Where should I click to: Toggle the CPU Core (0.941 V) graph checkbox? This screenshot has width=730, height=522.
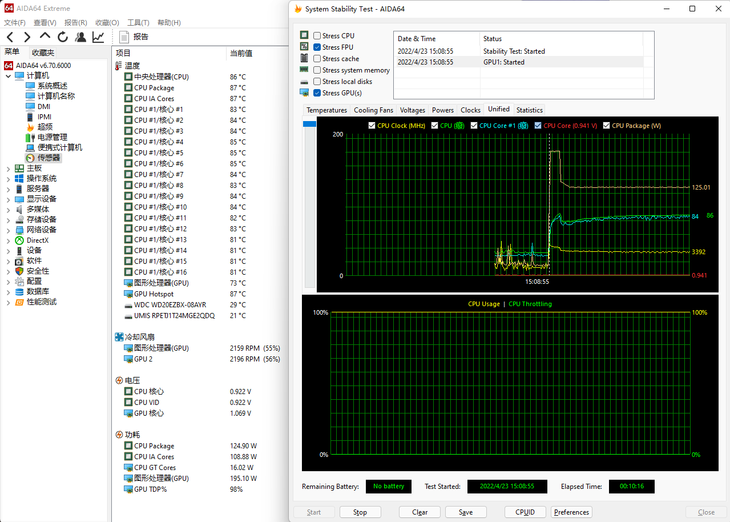click(538, 125)
